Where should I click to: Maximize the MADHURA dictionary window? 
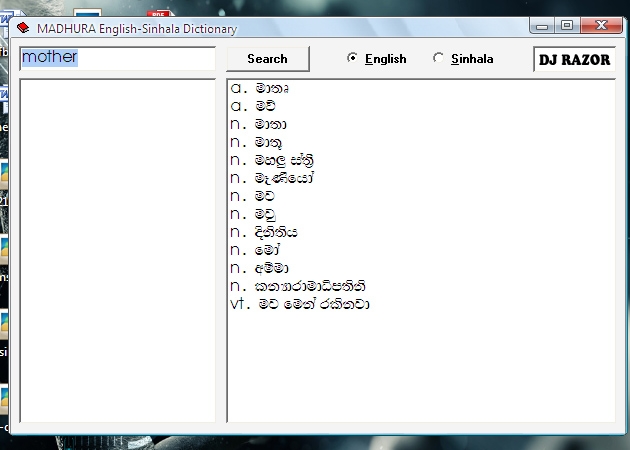[567, 25]
